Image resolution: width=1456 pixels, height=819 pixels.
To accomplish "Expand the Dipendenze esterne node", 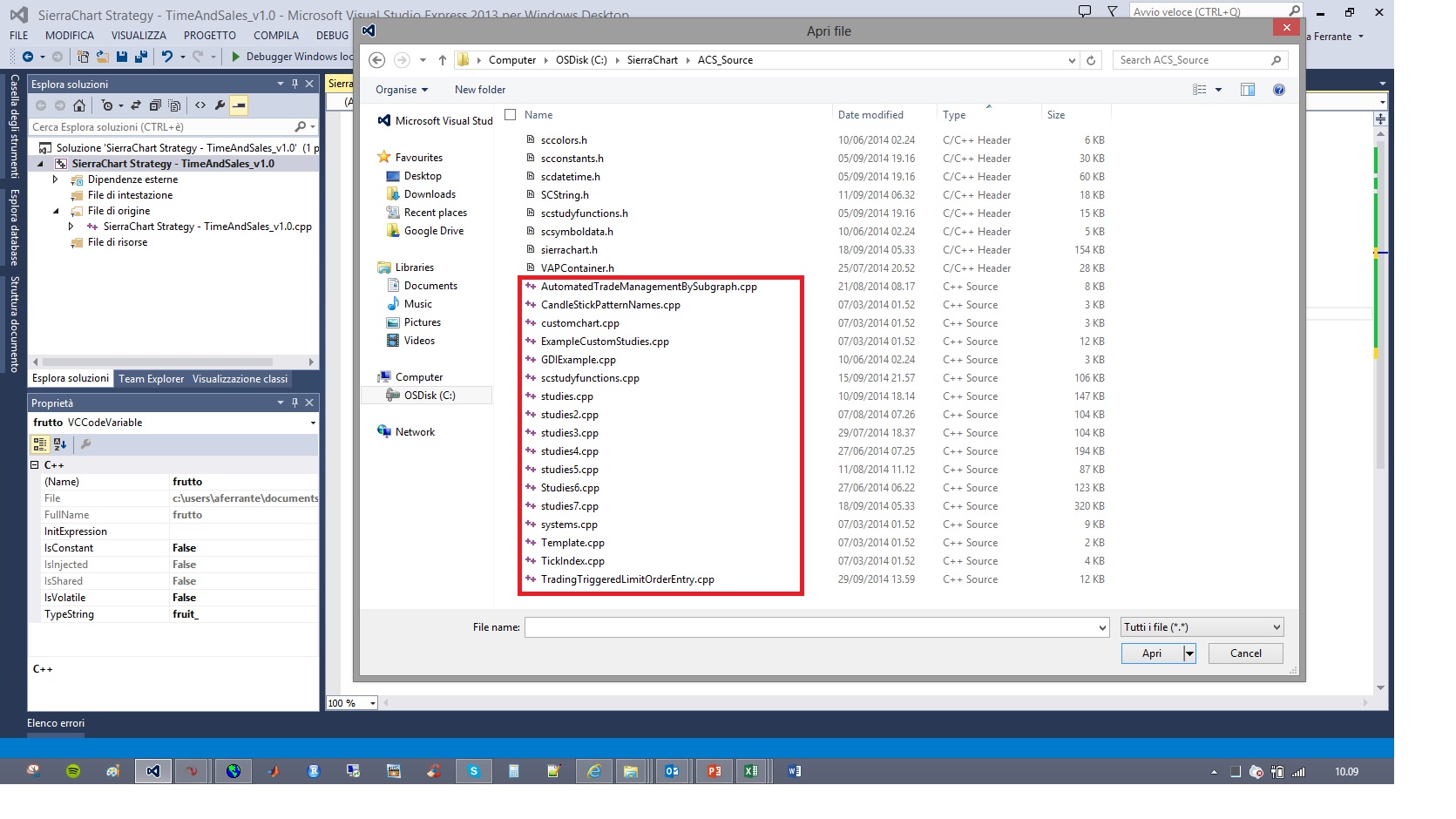I will tap(56, 179).
